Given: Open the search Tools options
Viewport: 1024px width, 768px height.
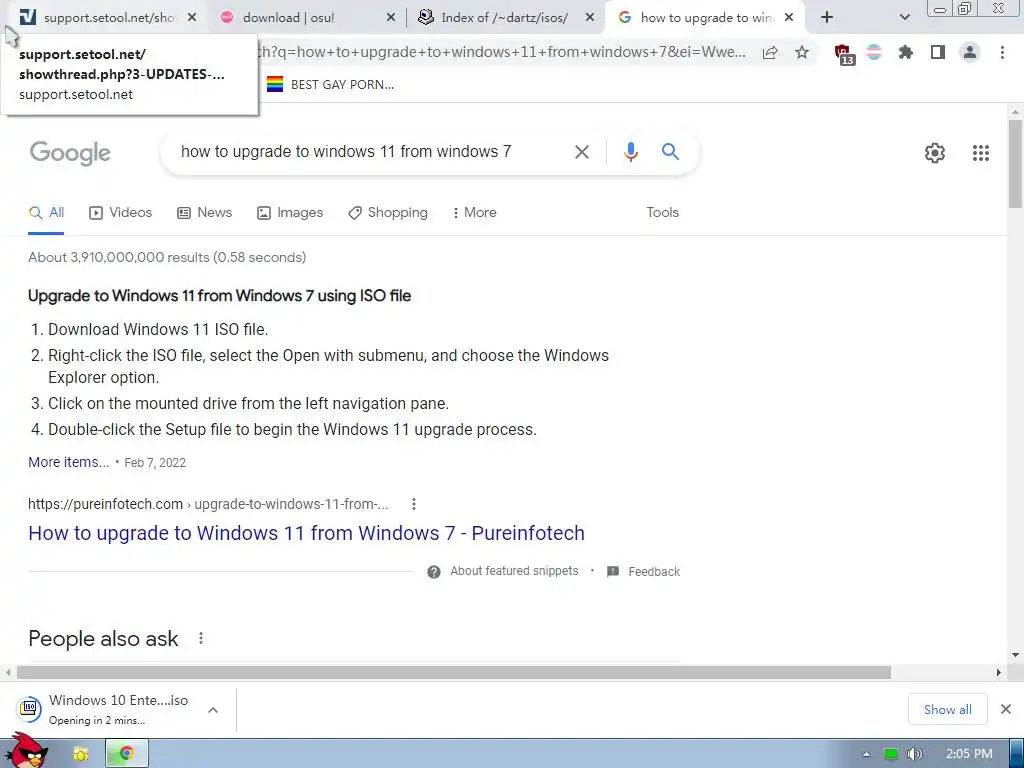Looking at the screenshot, I should (662, 213).
